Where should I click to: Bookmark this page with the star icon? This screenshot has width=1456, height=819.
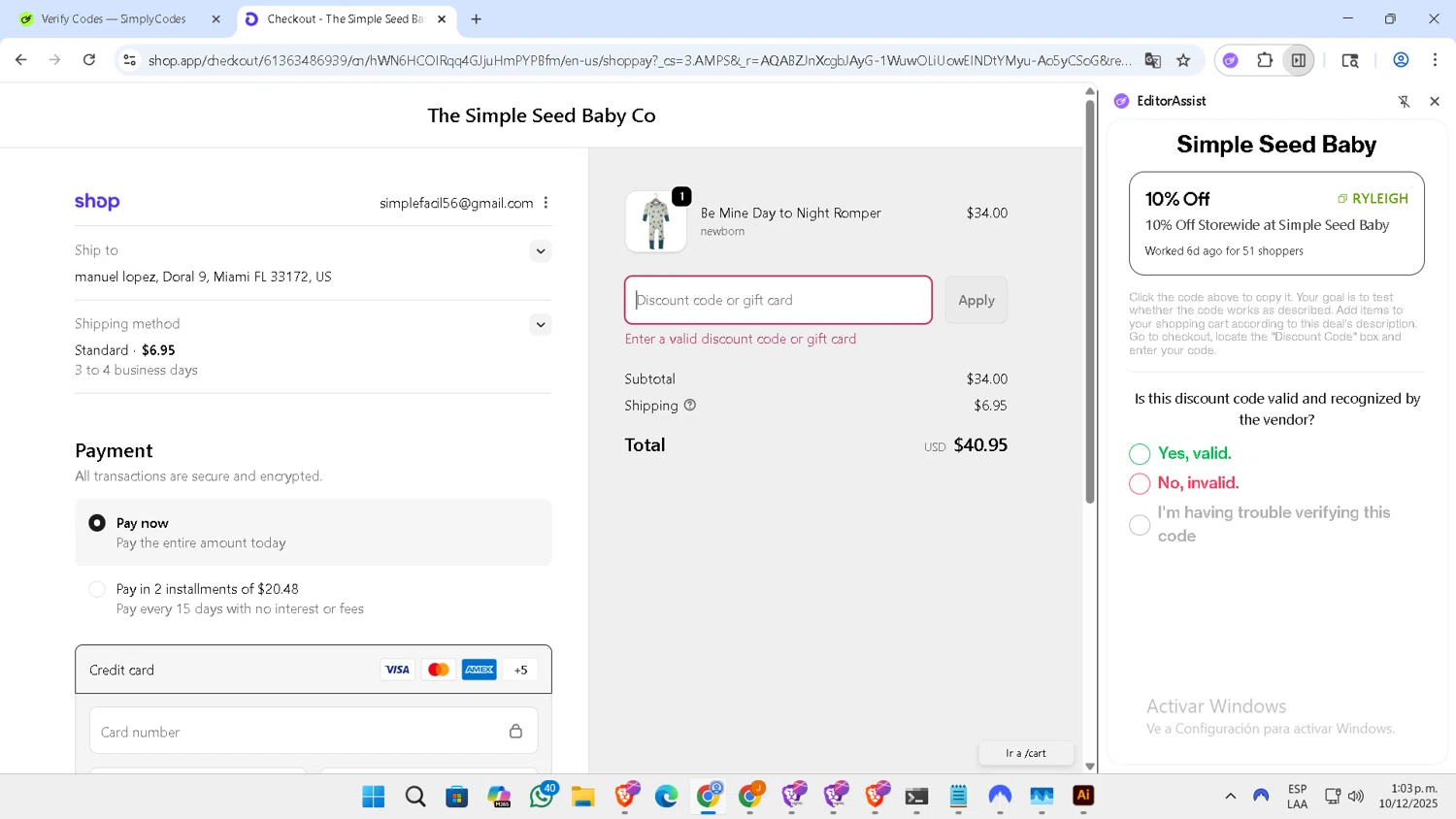[x=1183, y=60]
